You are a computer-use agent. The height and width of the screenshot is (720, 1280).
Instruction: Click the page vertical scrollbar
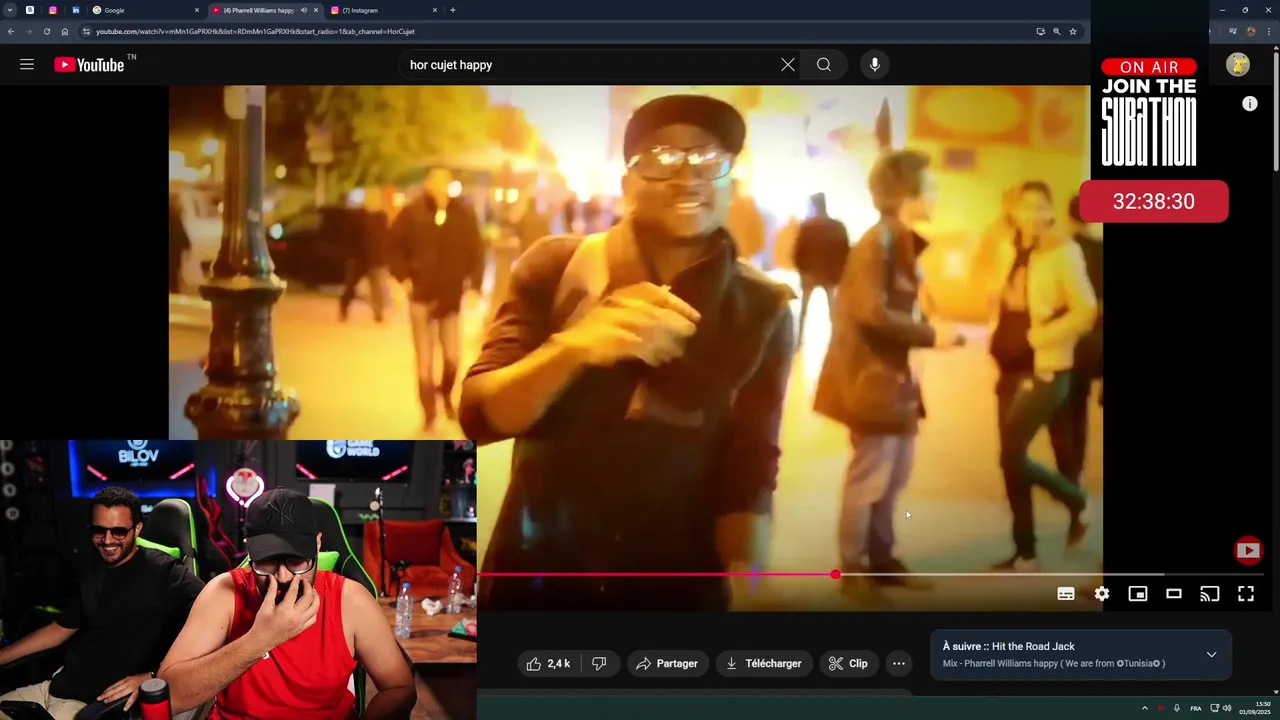pyautogui.click(x=1275, y=110)
